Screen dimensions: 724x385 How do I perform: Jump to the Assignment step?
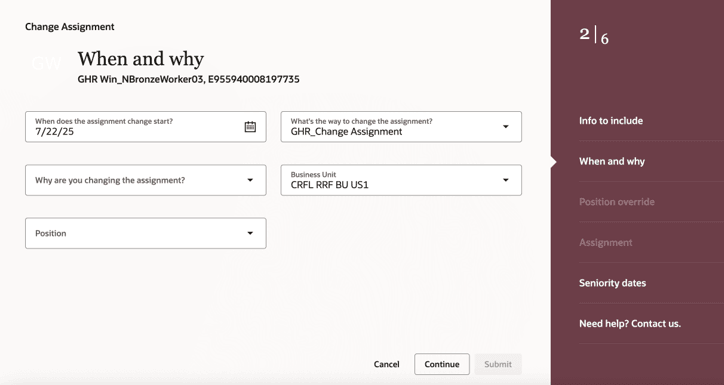pos(606,242)
